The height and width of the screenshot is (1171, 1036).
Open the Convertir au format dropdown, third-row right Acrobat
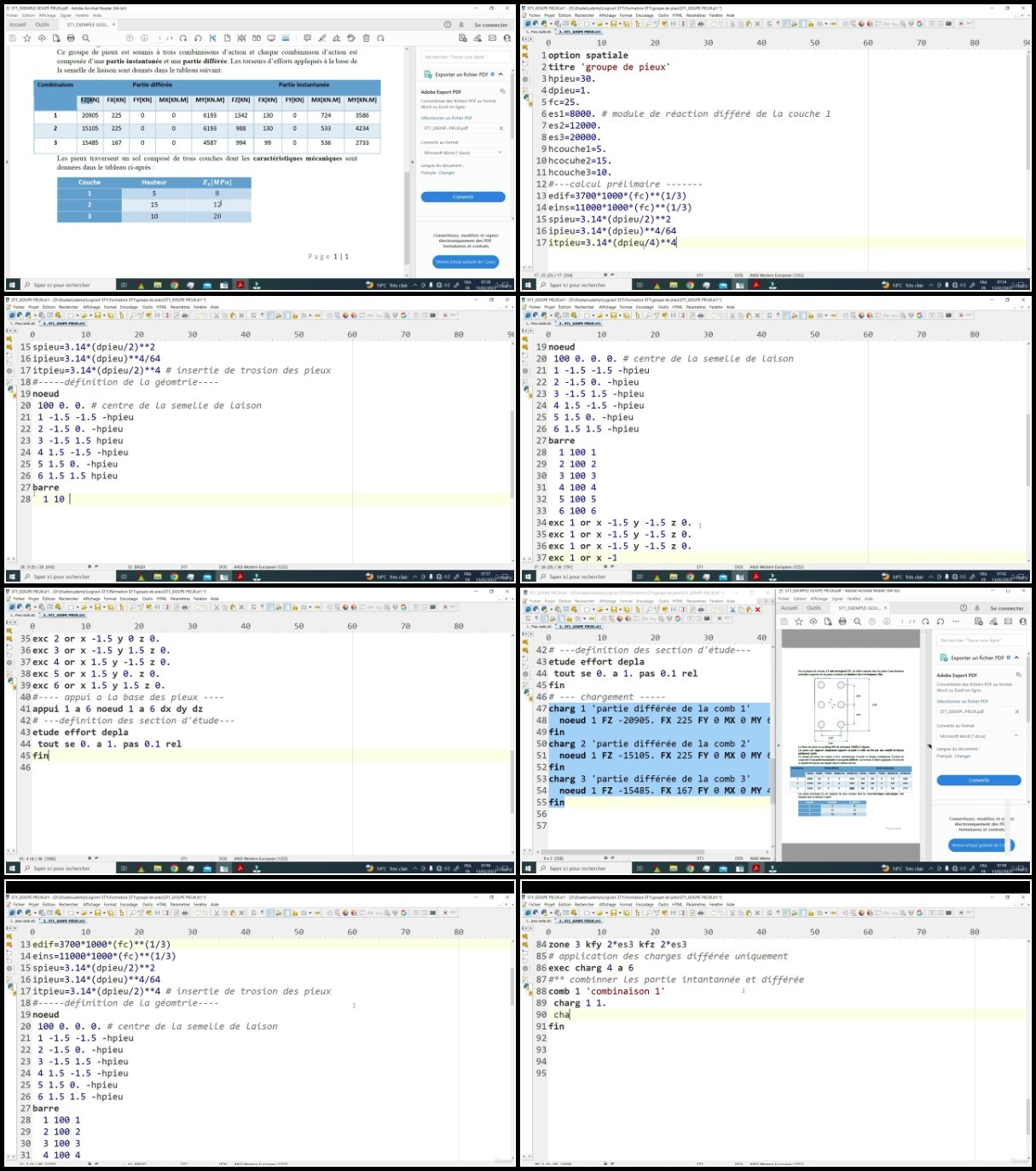[x=978, y=736]
